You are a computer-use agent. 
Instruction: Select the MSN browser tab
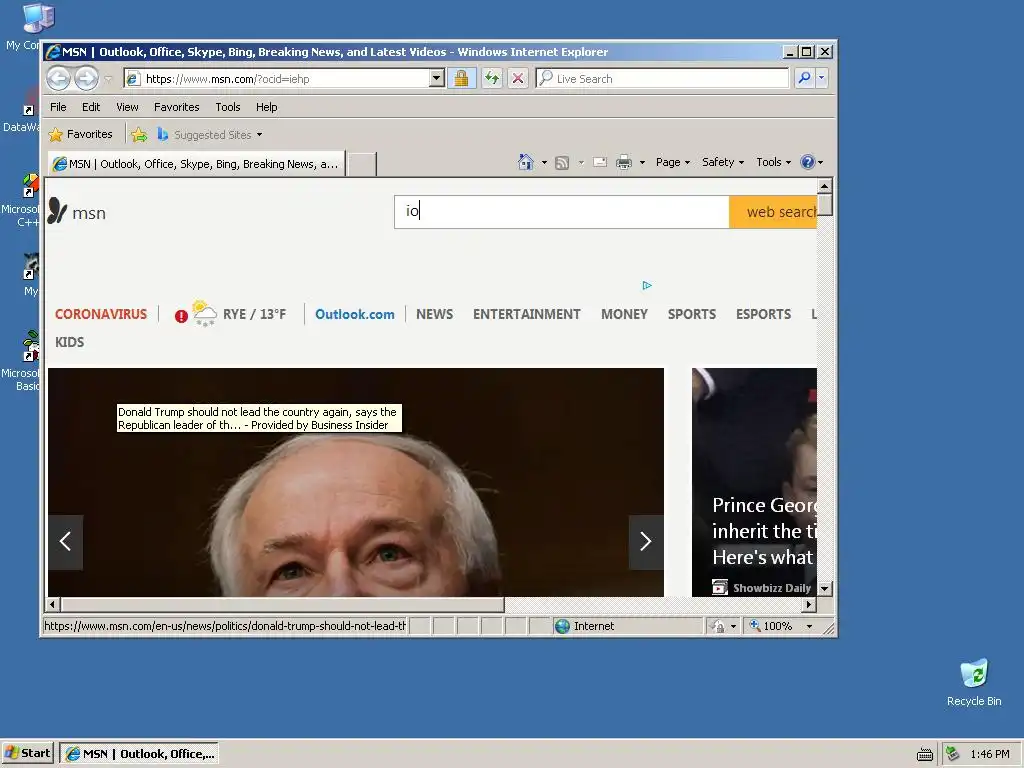click(x=196, y=164)
